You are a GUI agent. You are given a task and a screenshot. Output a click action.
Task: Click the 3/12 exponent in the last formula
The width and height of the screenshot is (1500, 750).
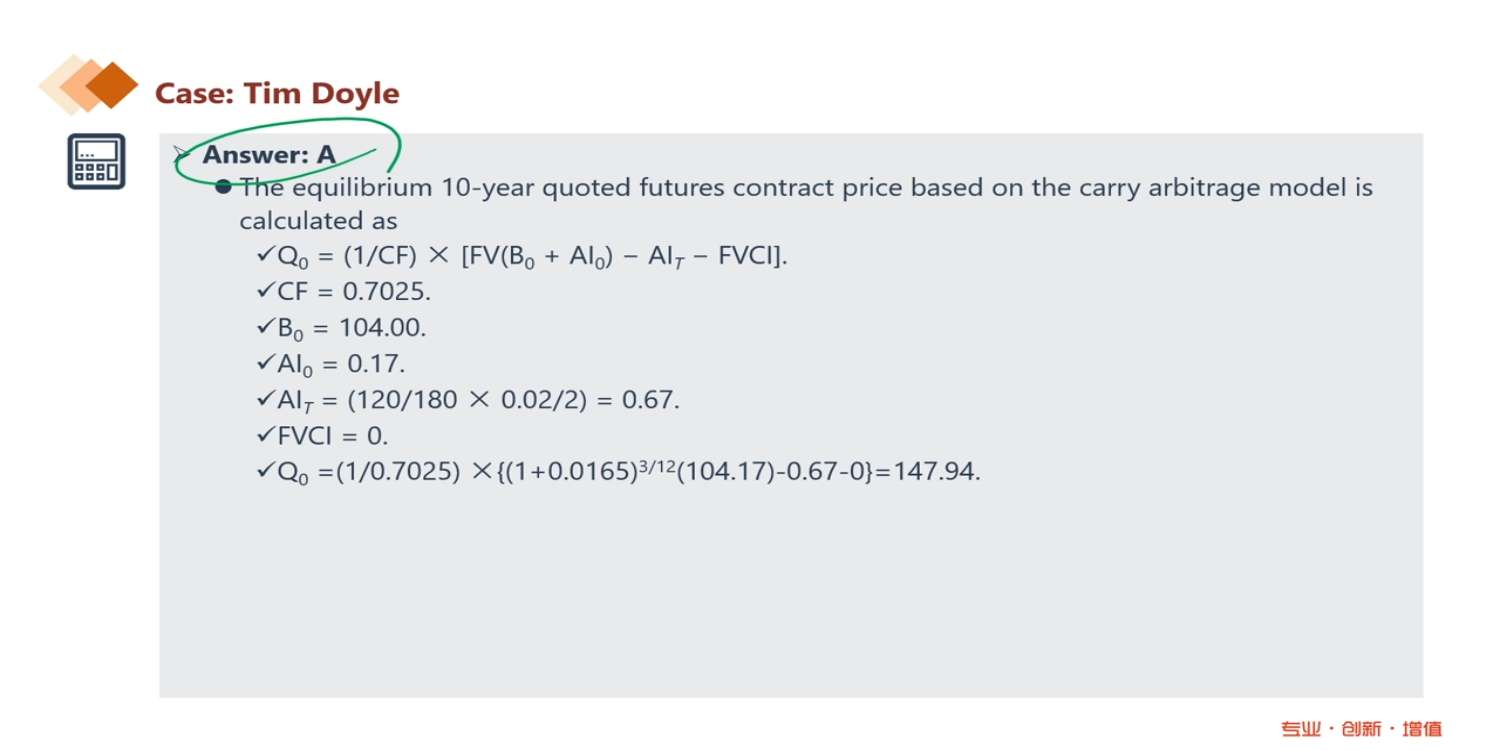654,463
